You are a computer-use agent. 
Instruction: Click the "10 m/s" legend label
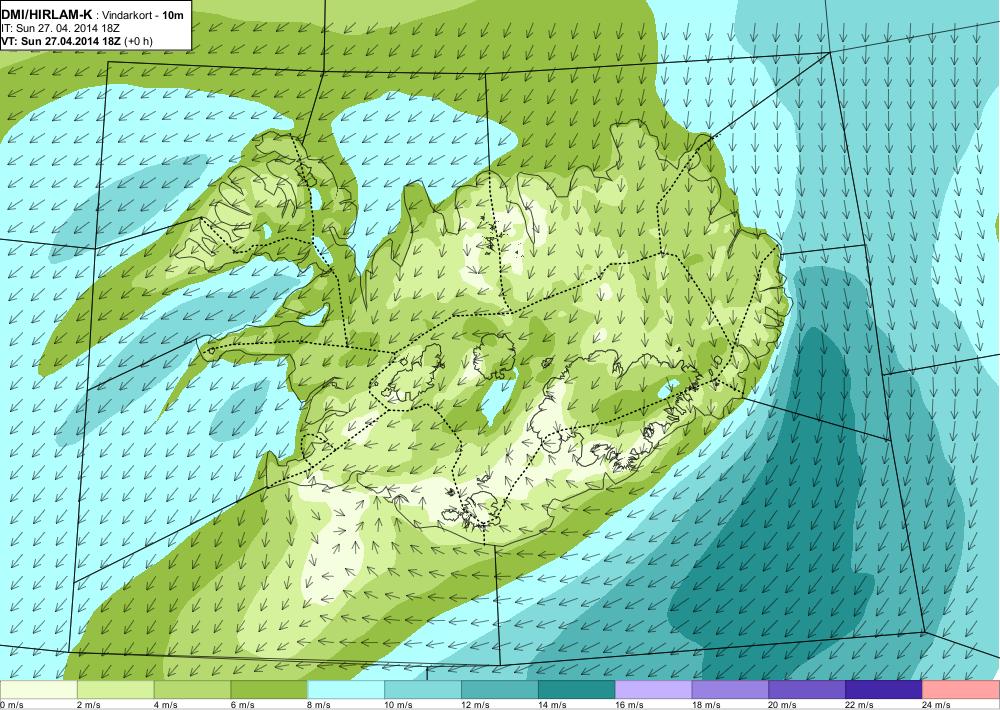[399, 705]
